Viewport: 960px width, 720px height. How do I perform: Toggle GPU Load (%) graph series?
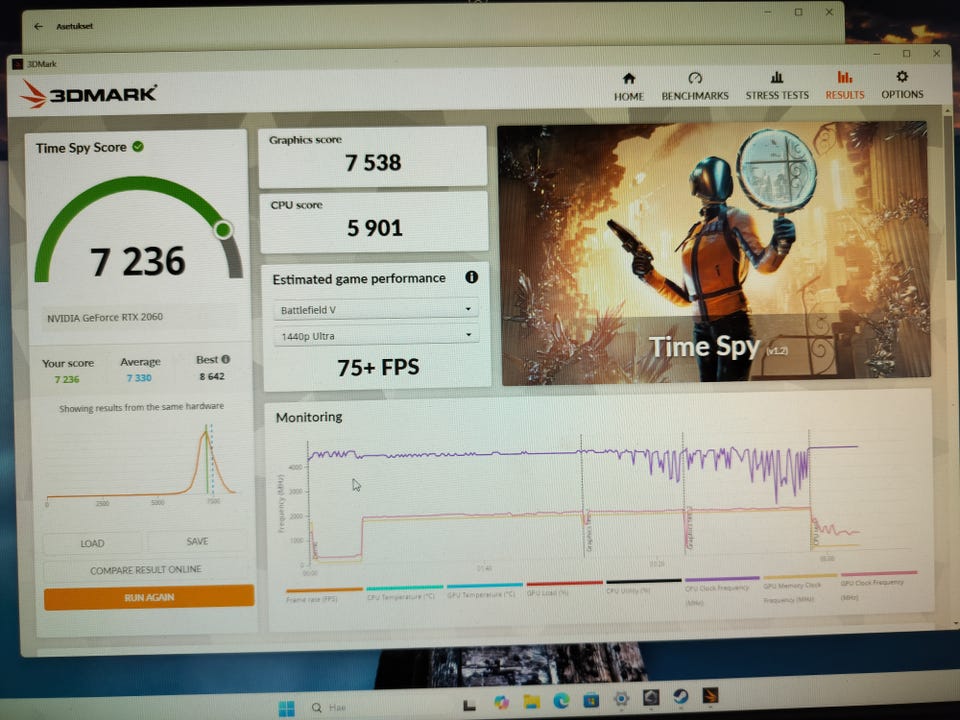pos(564,588)
